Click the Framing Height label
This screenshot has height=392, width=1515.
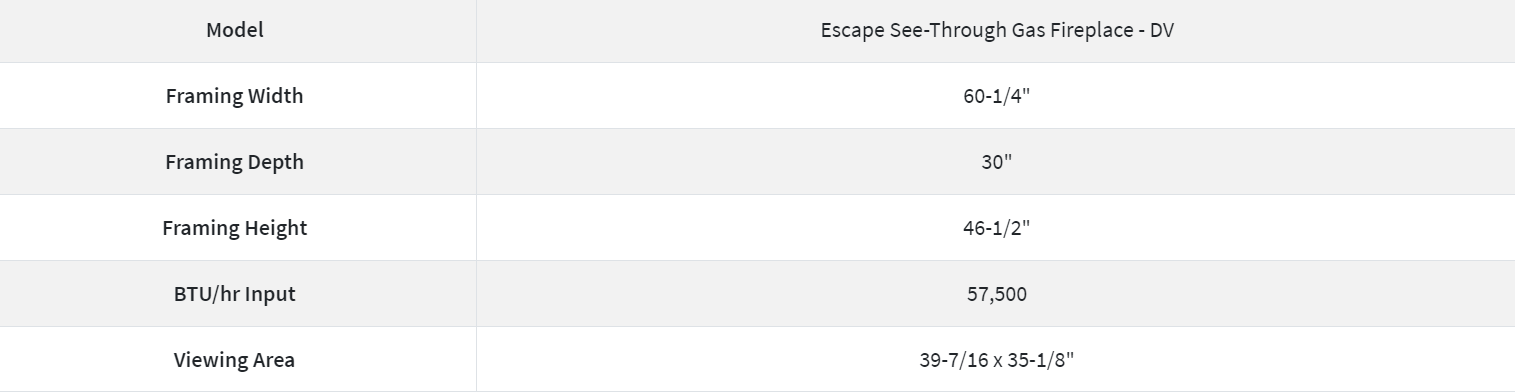click(x=235, y=228)
